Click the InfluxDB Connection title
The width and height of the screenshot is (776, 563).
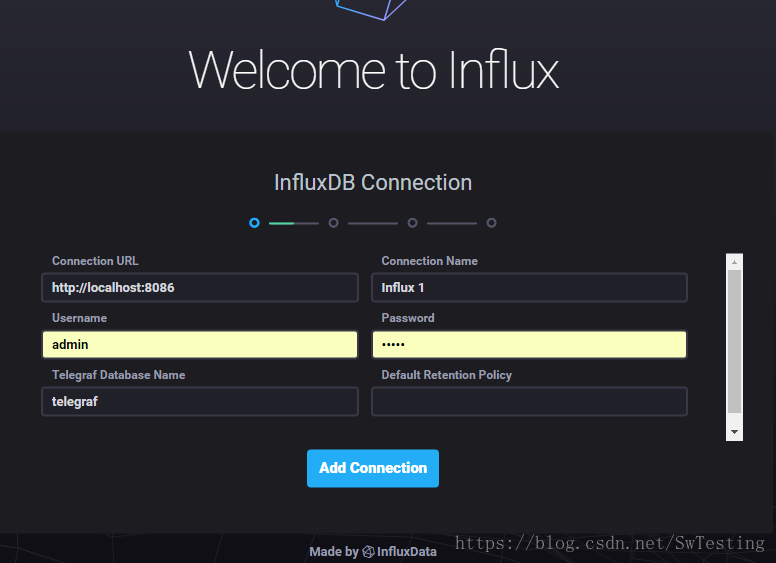click(x=373, y=183)
